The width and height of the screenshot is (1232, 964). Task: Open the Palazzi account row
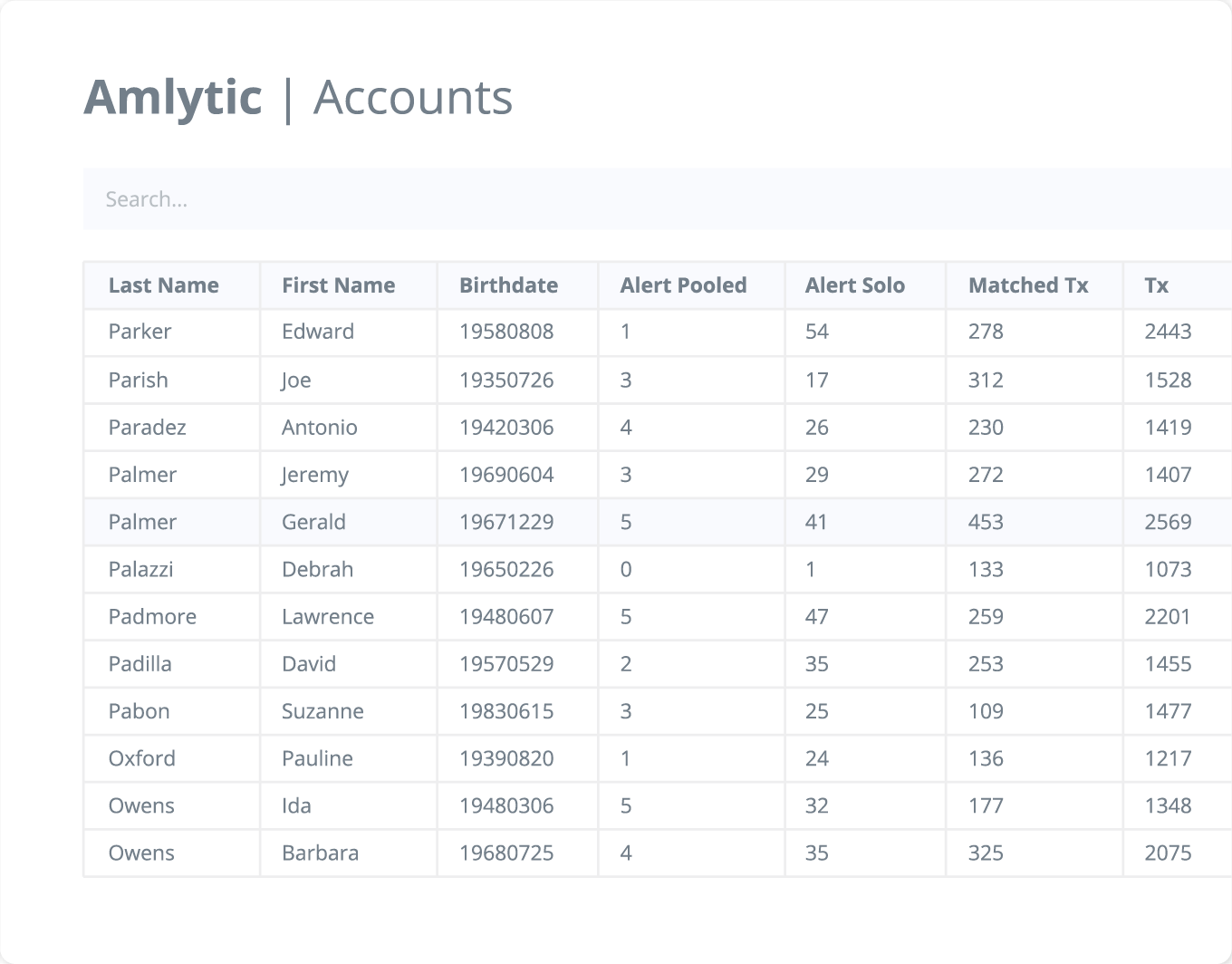658,569
